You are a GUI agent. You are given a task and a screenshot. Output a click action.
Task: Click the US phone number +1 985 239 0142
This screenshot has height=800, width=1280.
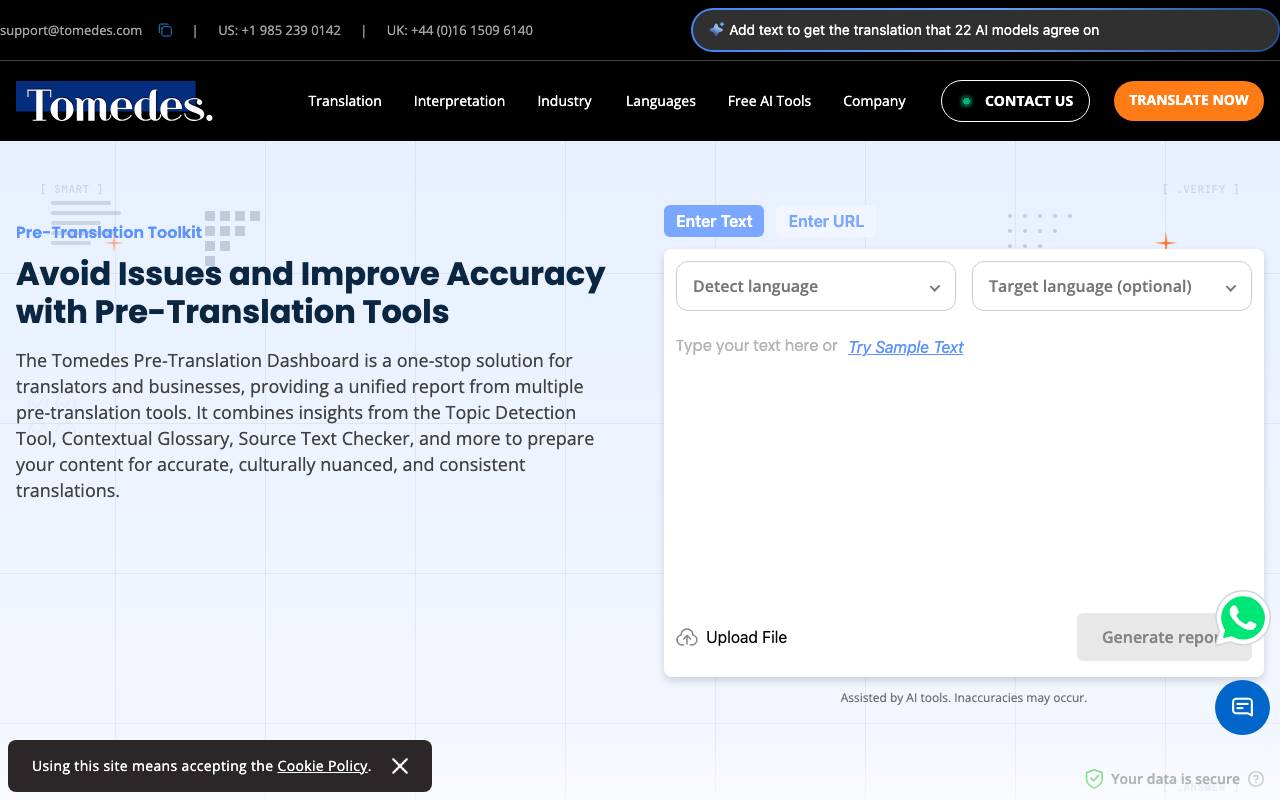(280, 30)
